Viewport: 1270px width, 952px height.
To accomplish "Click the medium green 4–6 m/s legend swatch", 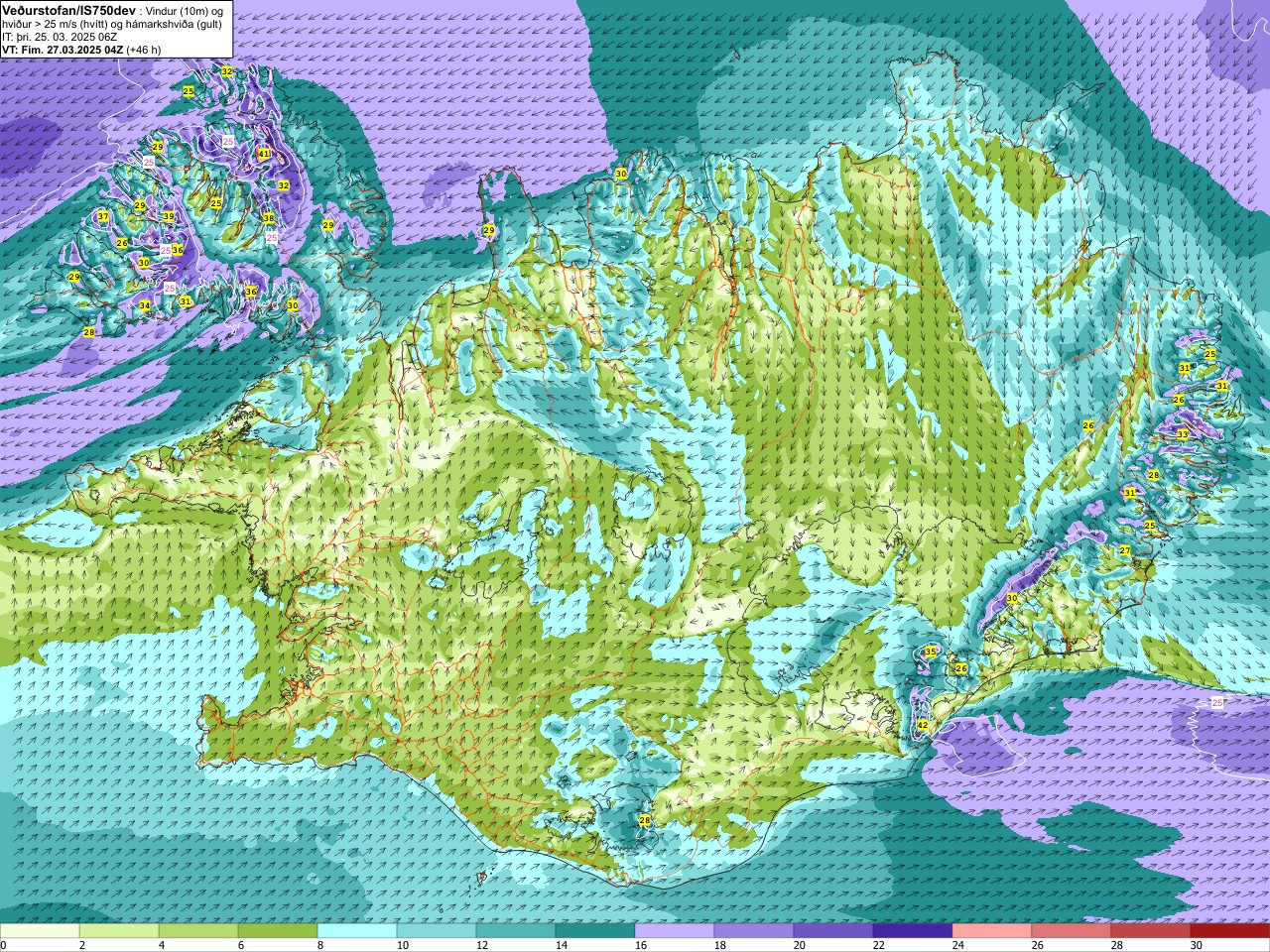I will 198,931.
